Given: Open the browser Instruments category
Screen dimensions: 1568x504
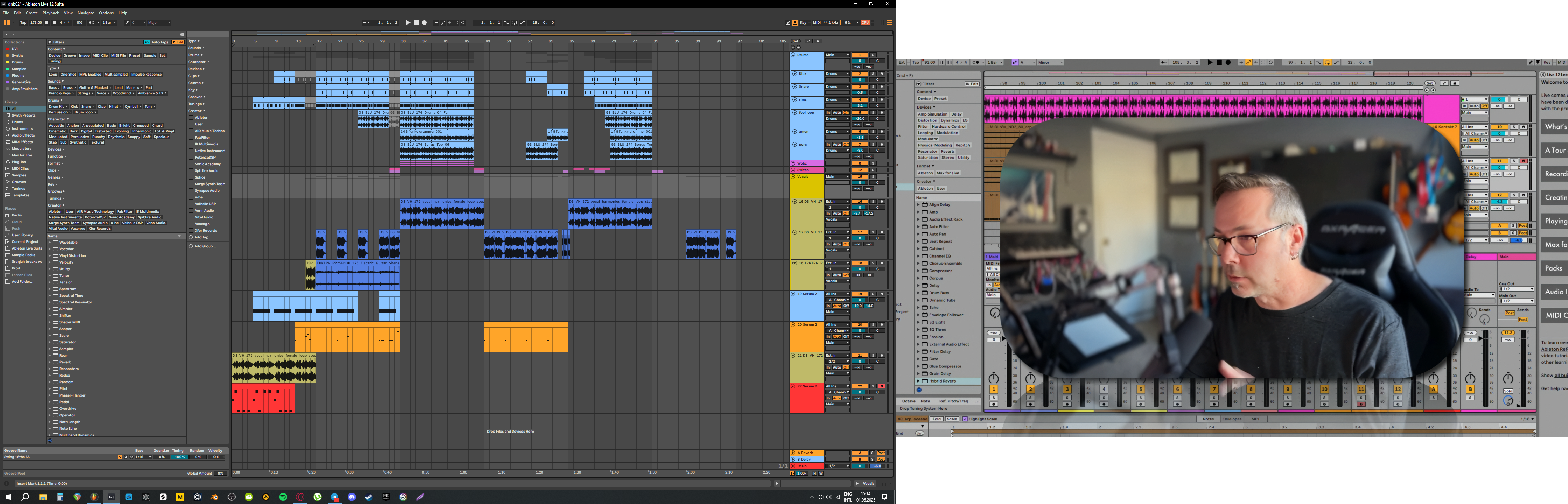Looking at the screenshot, I should pyautogui.click(x=22, y=128).
